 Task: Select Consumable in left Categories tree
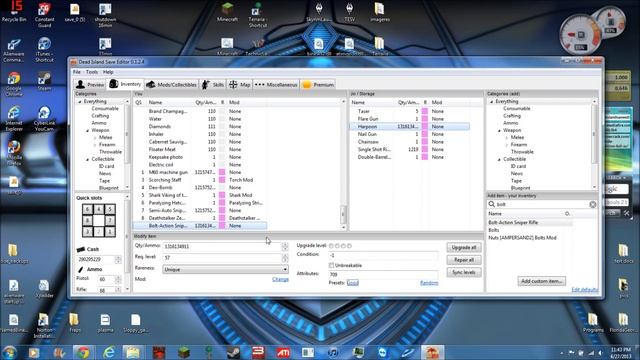pos(105,109)
